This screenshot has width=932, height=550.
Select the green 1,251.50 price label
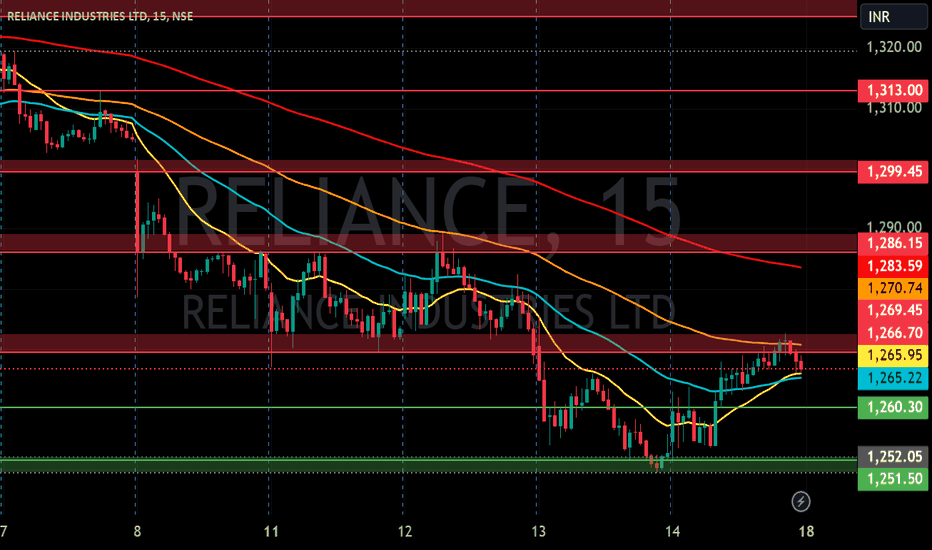coord(893,479)
